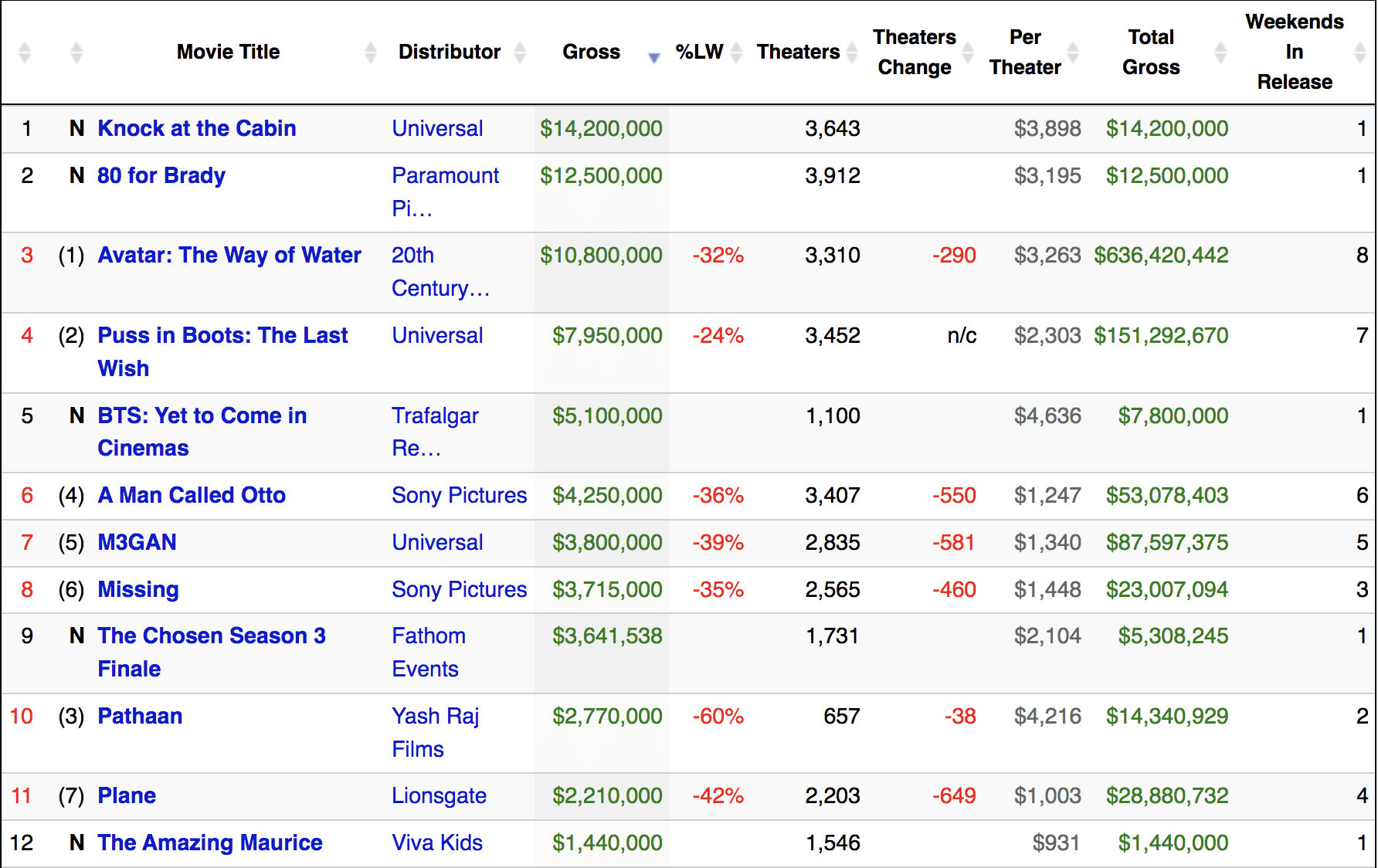Select the 657 theaters count
Image resolution: width=1378 pixels, height=868 pixels.
842,716
